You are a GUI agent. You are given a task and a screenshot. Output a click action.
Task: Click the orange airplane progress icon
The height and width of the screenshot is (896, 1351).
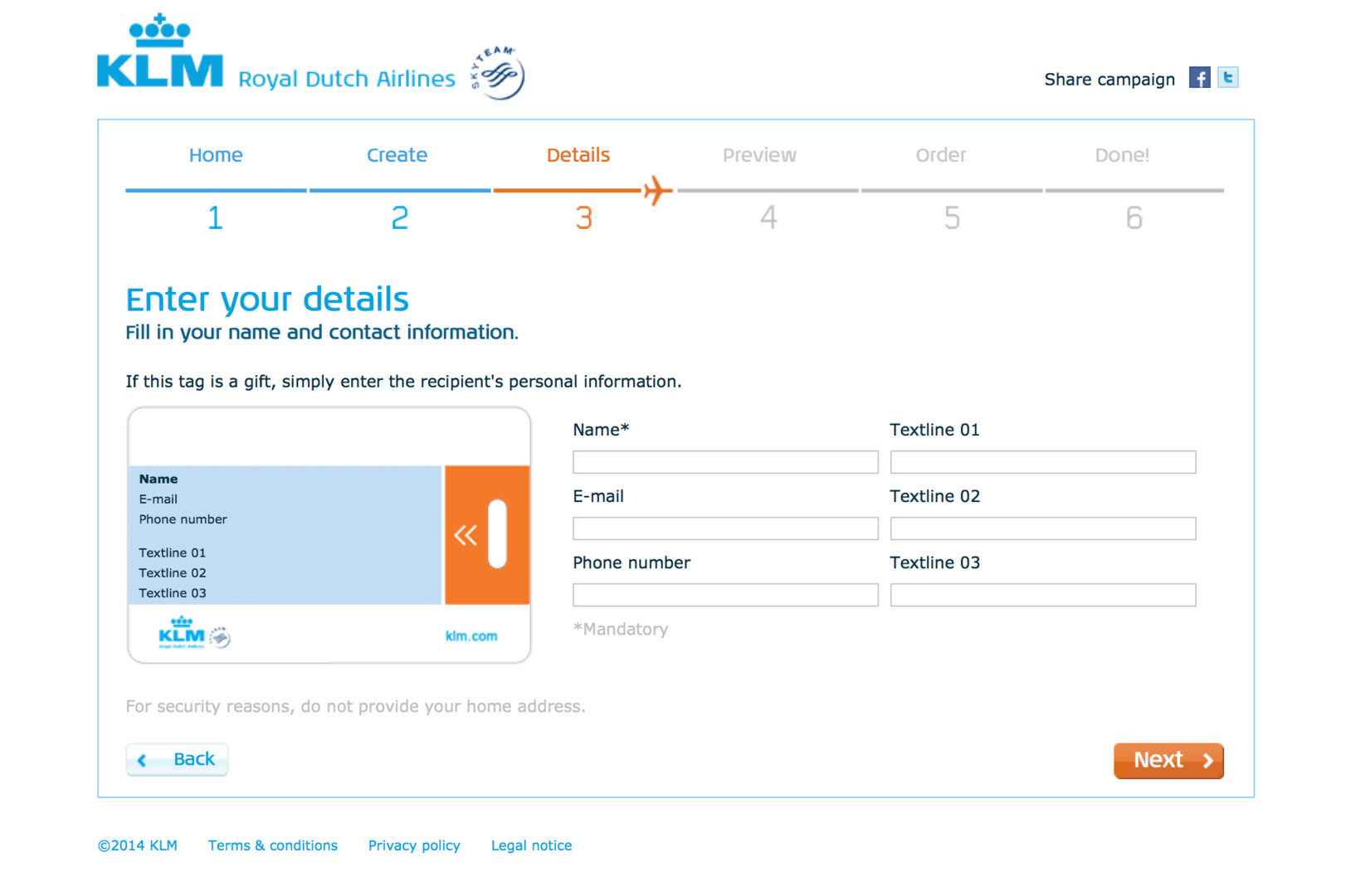coord(657,190)
